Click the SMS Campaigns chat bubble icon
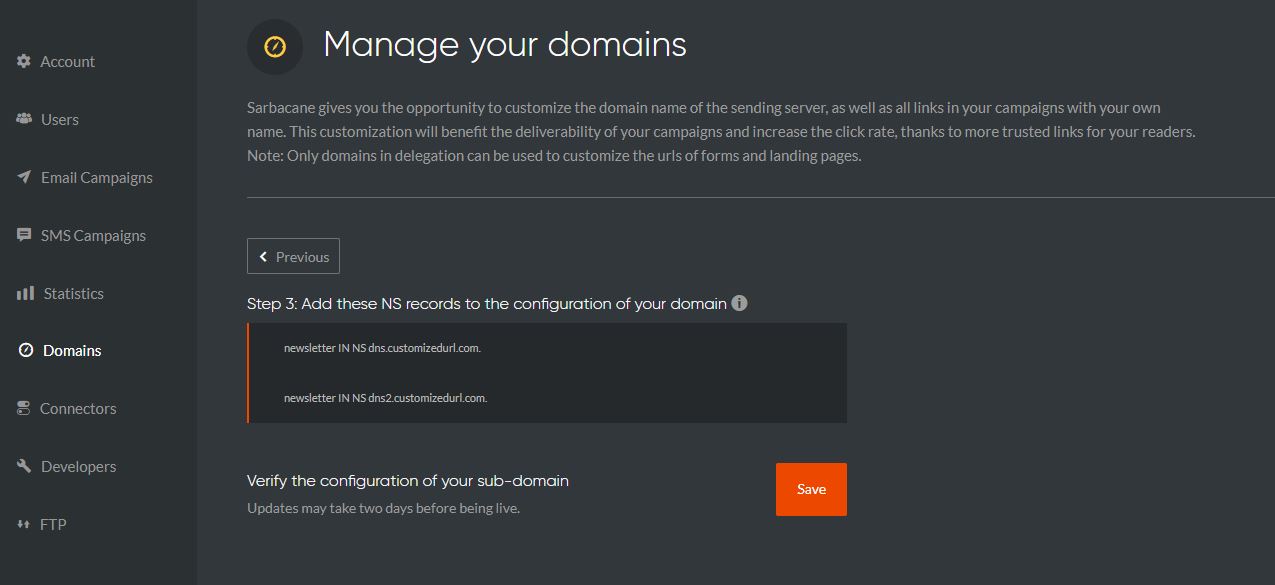The height and width of the screenshot is (585, 1275). [x=24, y=235]
